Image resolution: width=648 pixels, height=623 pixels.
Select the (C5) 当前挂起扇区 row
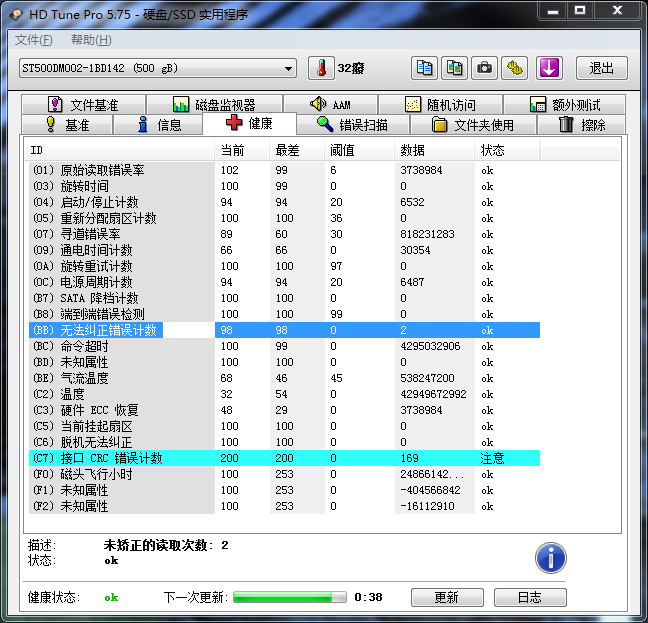pyautogui.click(x=284, y=426)
